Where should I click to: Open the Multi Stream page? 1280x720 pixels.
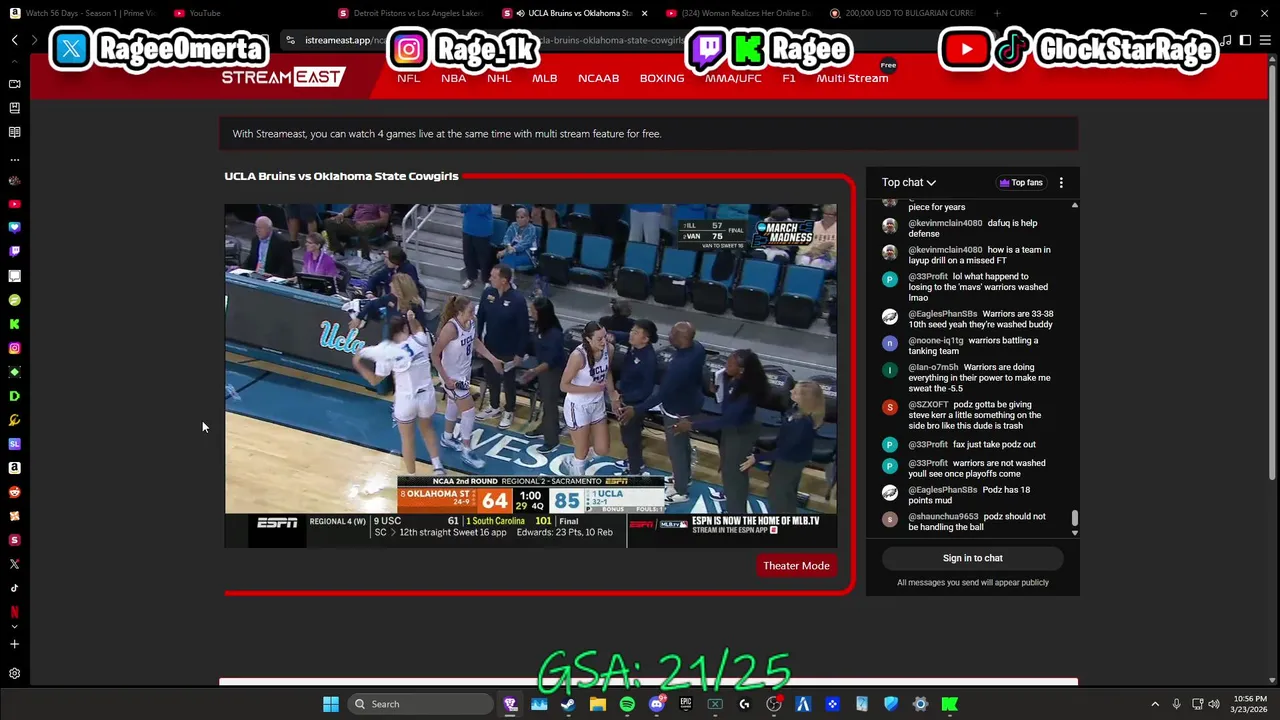852,78
